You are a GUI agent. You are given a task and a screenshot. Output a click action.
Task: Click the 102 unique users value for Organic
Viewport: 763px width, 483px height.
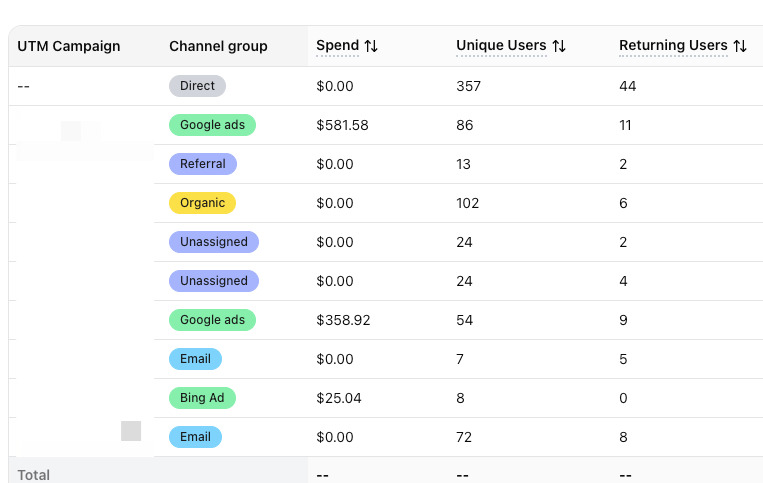(x=467, y=203)
